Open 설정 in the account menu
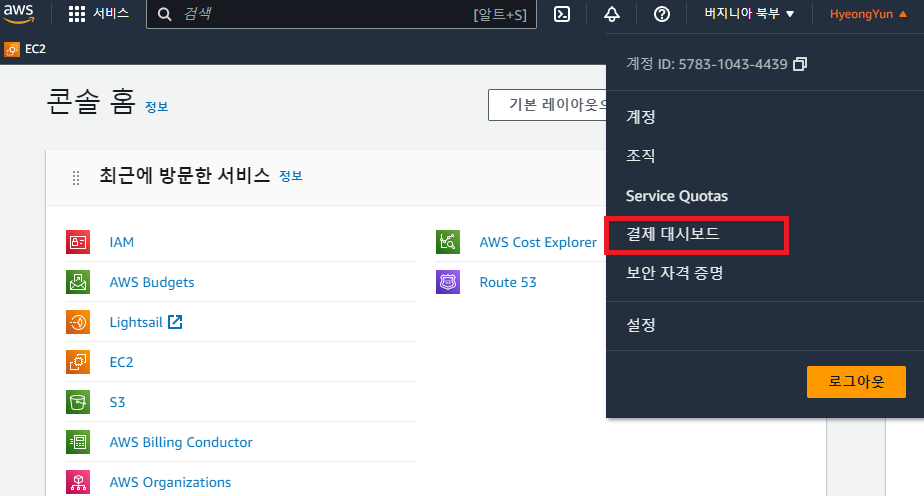 click(x=641, y=325)
